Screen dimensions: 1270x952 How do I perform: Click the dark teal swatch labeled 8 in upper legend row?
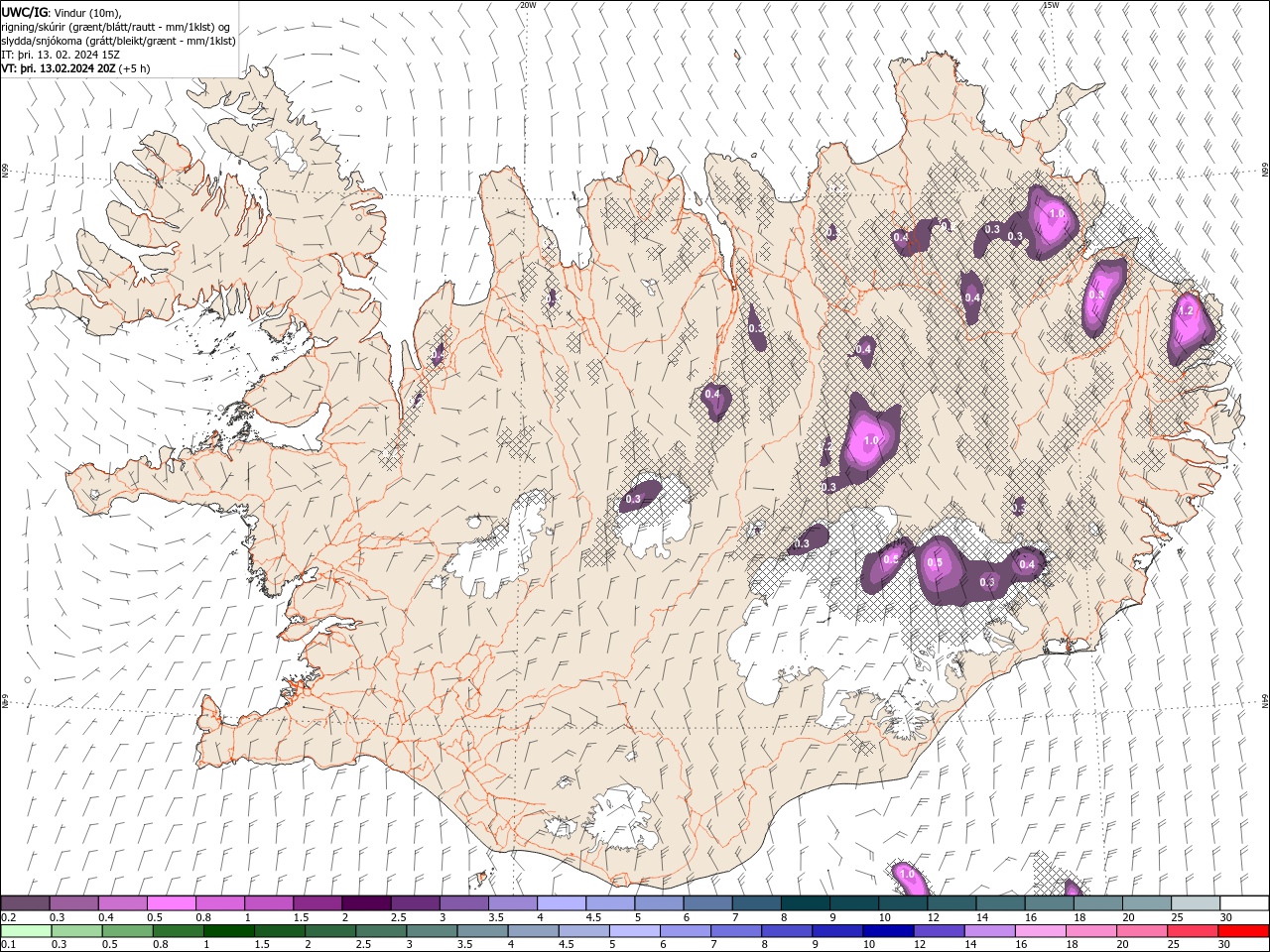pos(806,903)
